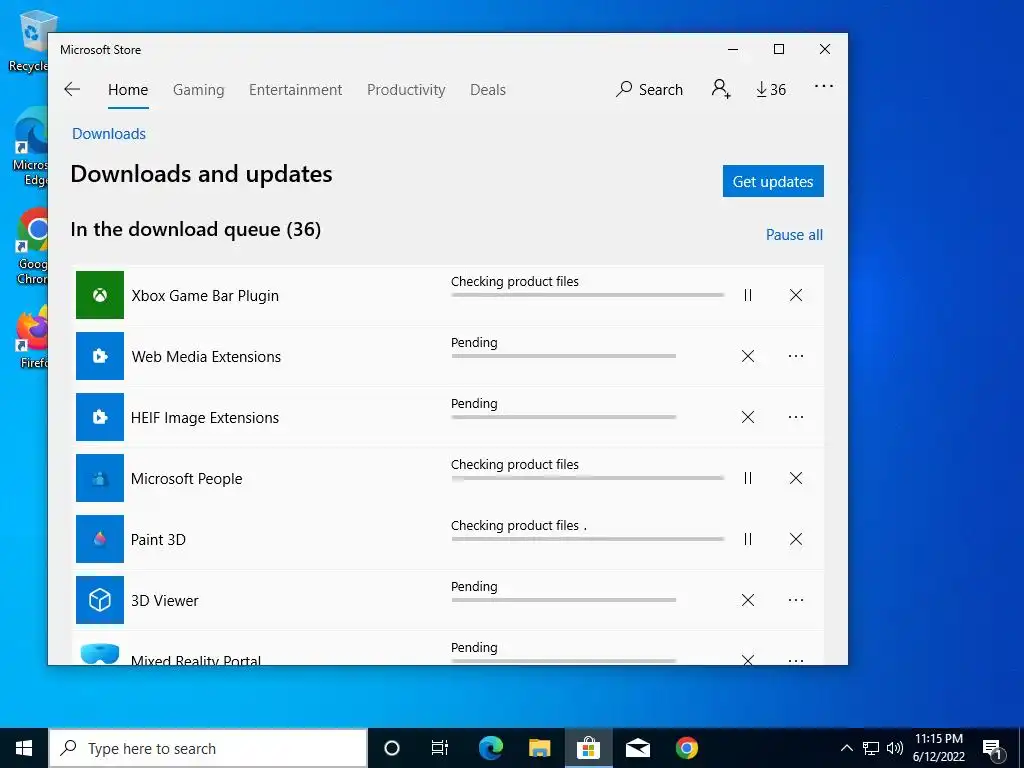Screen dimensions: 1024x768
Task: Open the Store's See more menu
Action: click(x=824, y=86)
